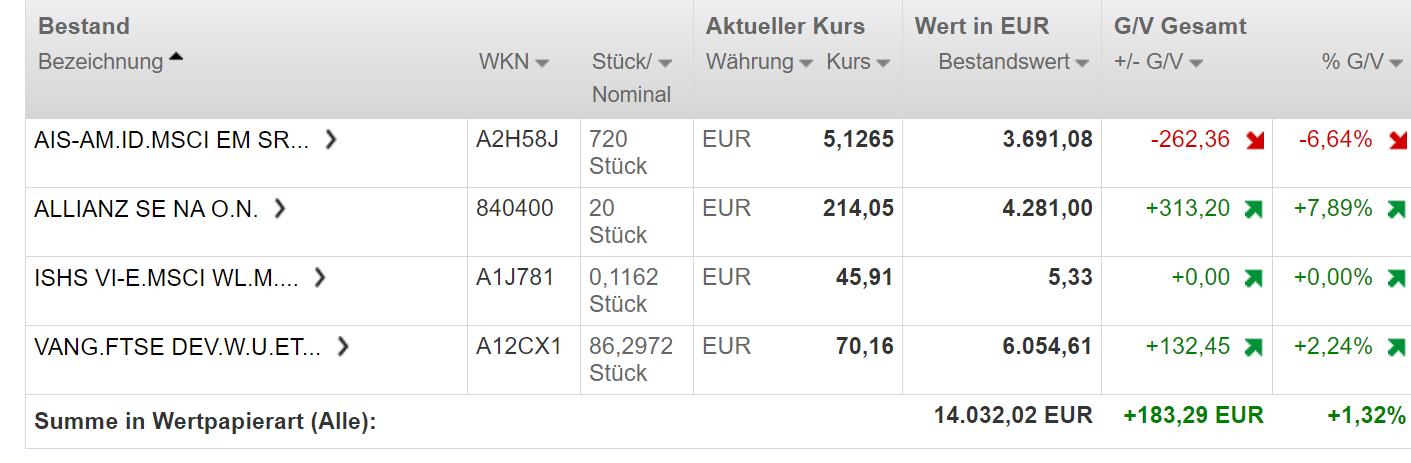This screenshot has height=463, width=1411.
Task: Click green up arrow beside +313,20
Action: tap(1253, 210)
